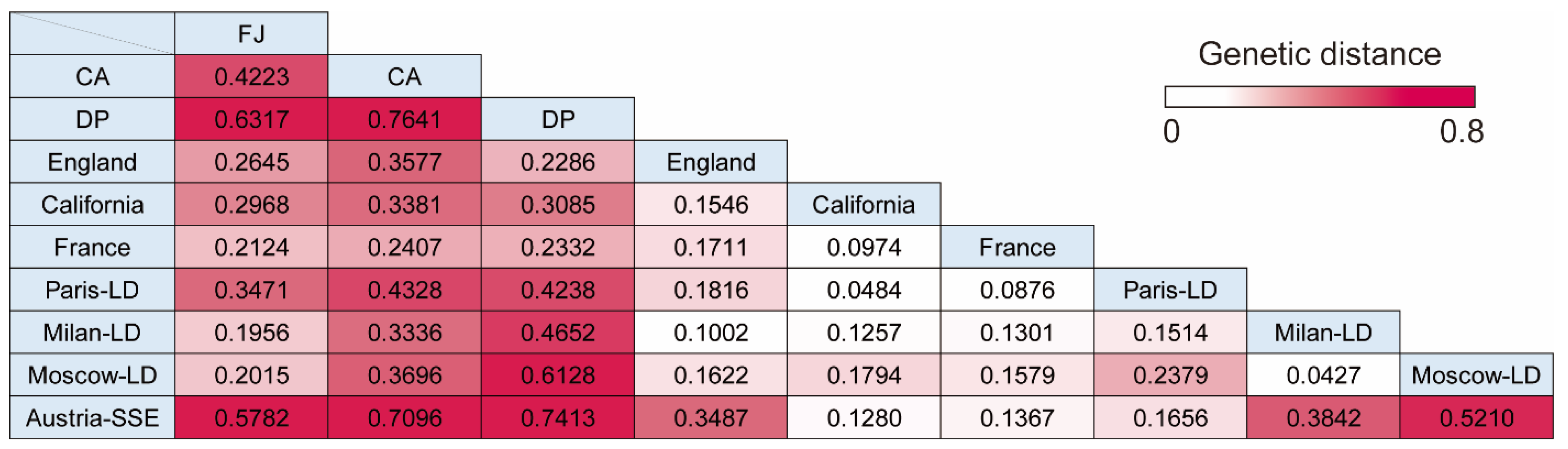Click the England diagonal column header
1568x449 pixels.
click(x=710, y=162)
